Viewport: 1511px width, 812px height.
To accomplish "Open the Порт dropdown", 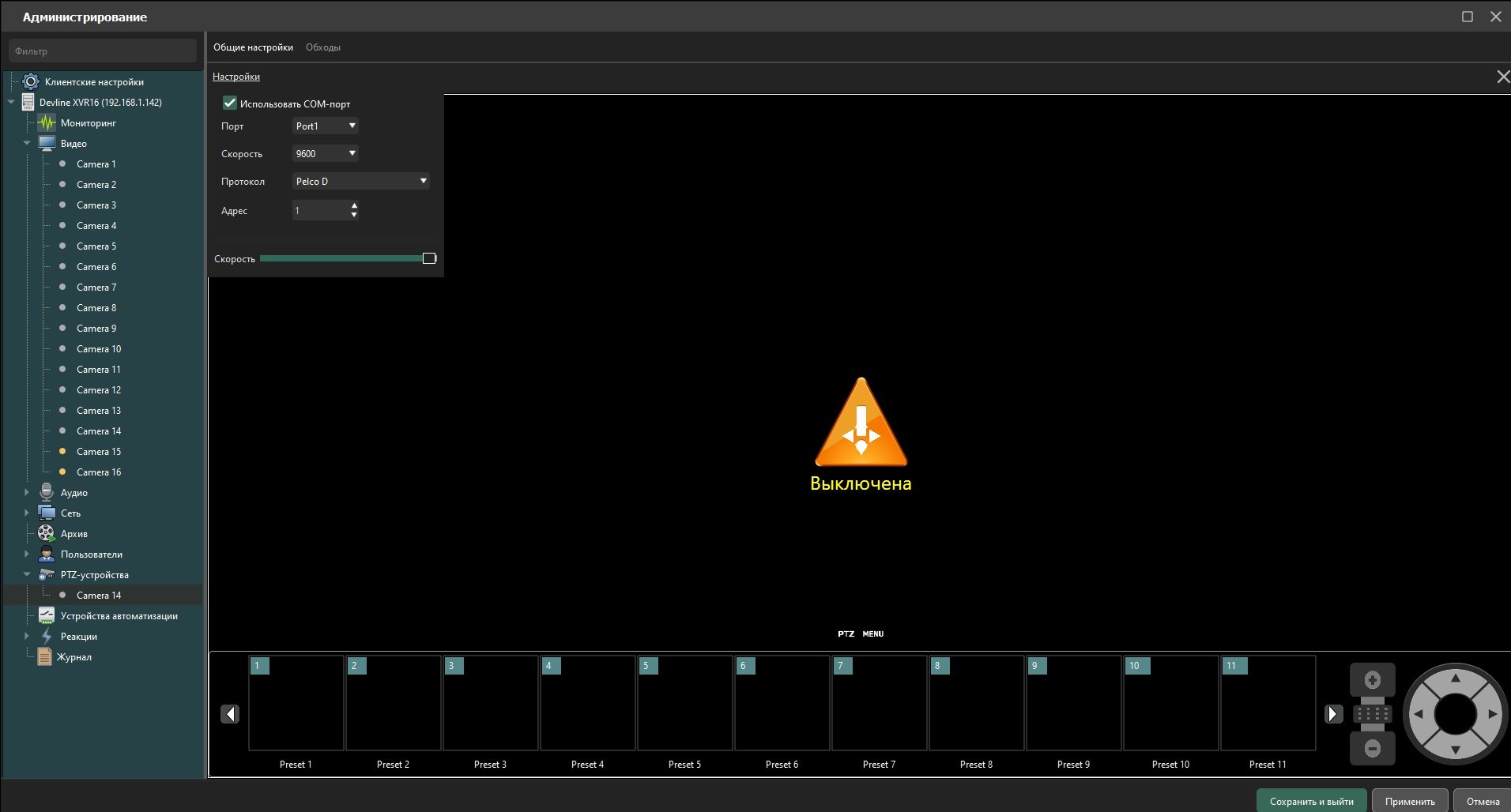I will pyautogui.click(x=325, y=126).
